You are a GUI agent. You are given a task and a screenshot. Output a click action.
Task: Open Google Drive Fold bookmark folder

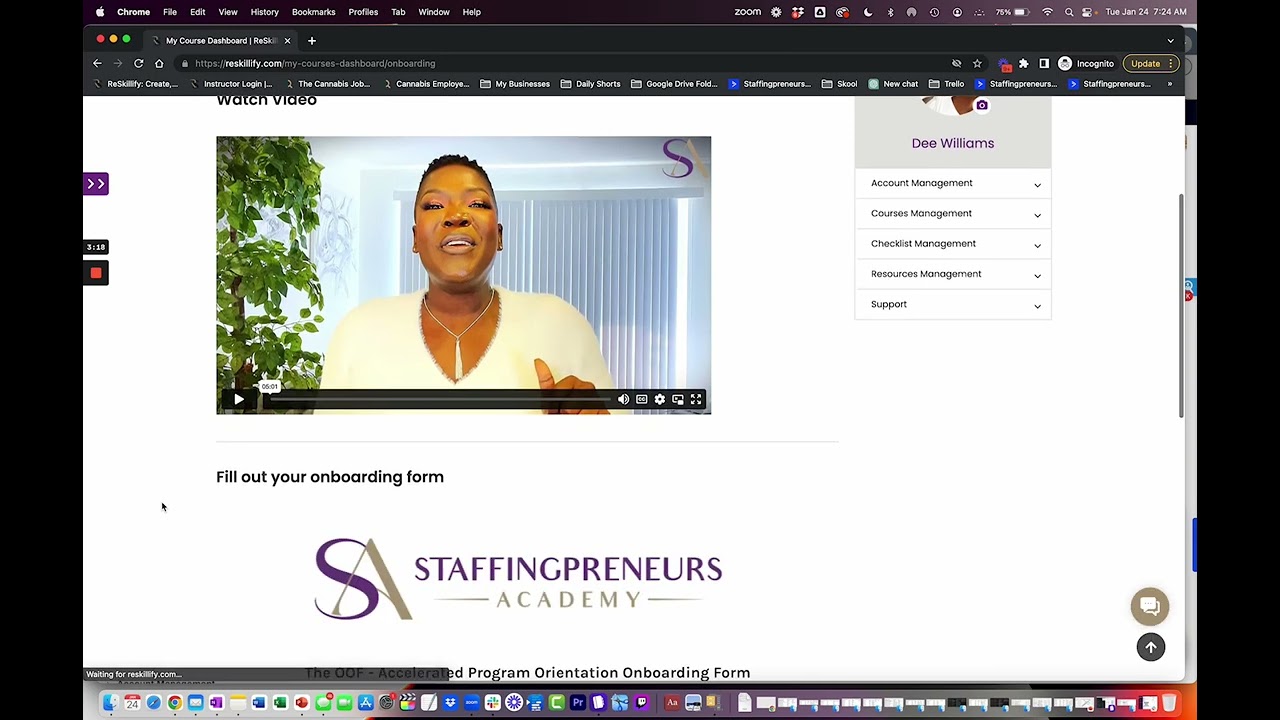(x=674, y=84)
